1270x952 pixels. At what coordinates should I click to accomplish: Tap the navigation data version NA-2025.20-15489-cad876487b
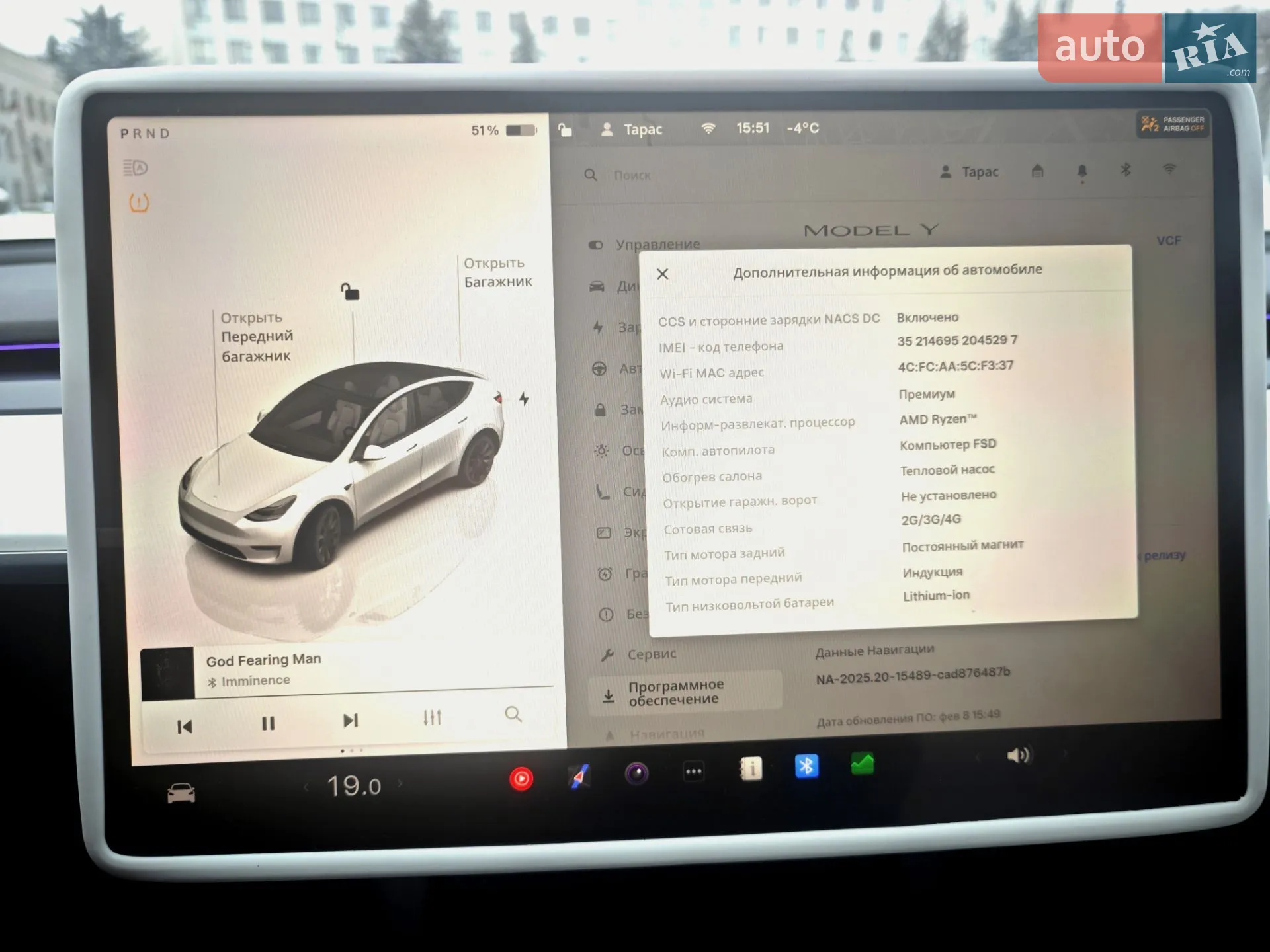(913, 676)
